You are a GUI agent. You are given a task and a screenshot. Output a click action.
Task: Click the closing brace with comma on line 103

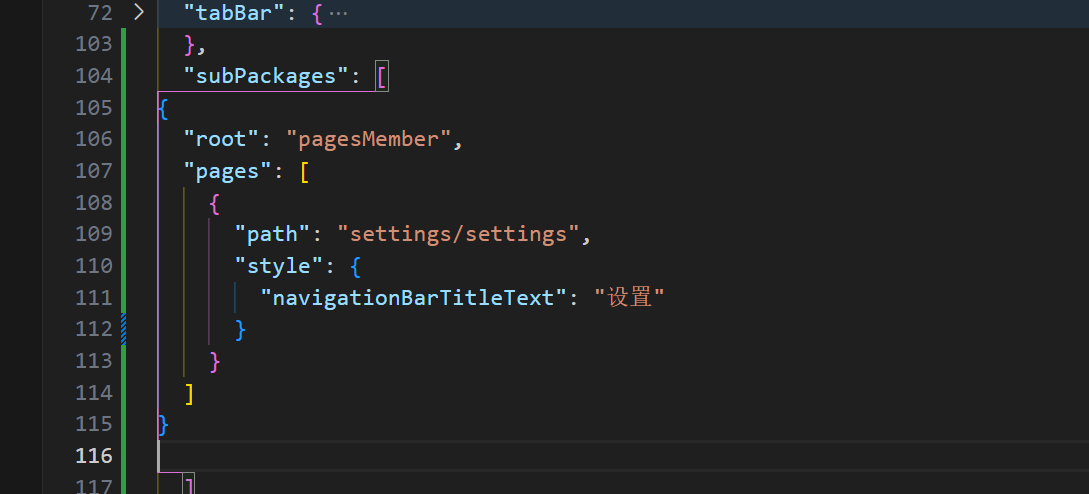[x=195, y=45]
